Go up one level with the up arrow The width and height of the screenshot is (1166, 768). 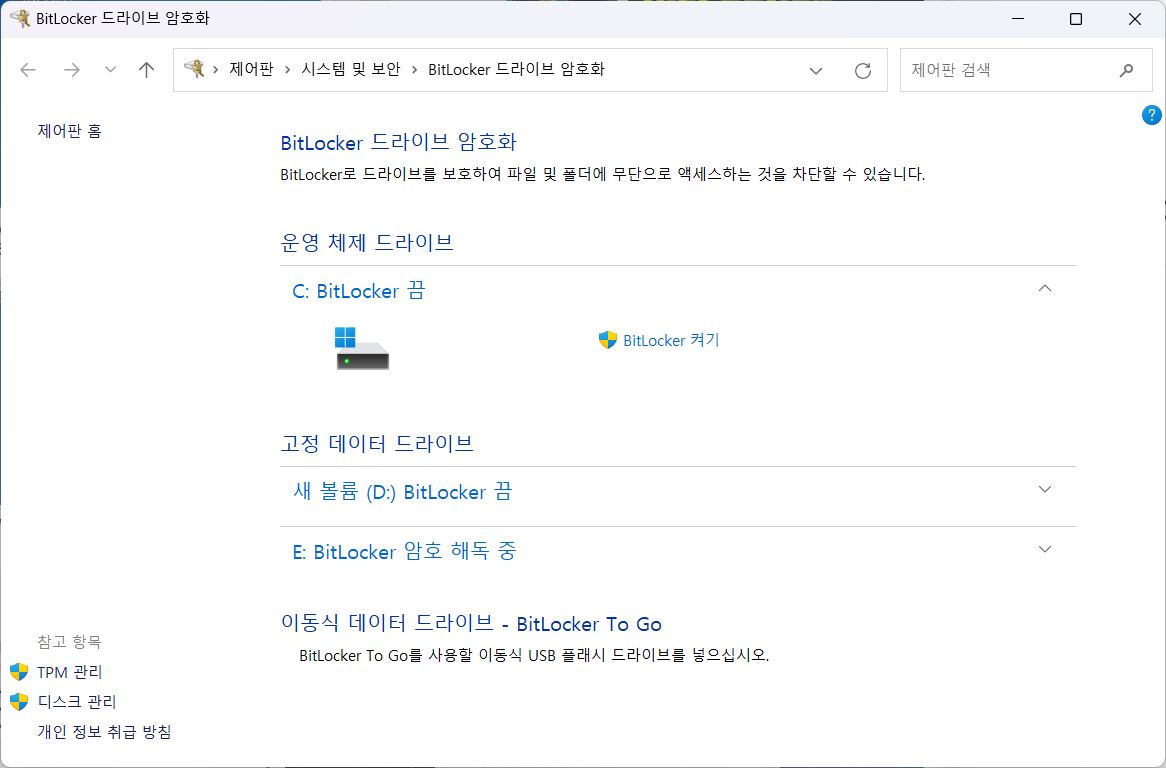point(146,70)
